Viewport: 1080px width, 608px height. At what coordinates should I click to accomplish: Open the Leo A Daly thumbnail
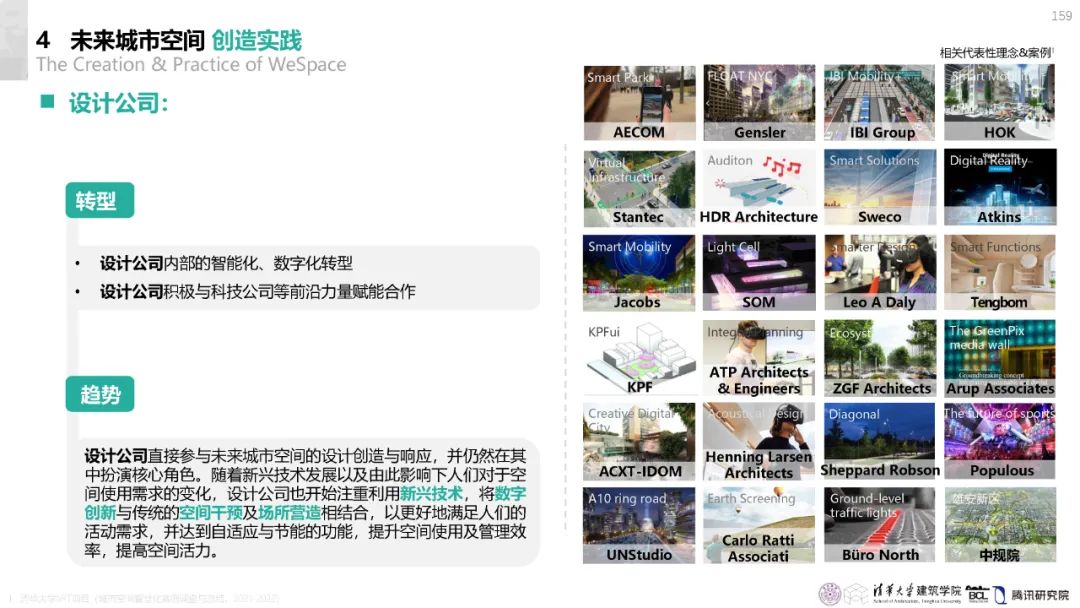[x=880, y=273]
